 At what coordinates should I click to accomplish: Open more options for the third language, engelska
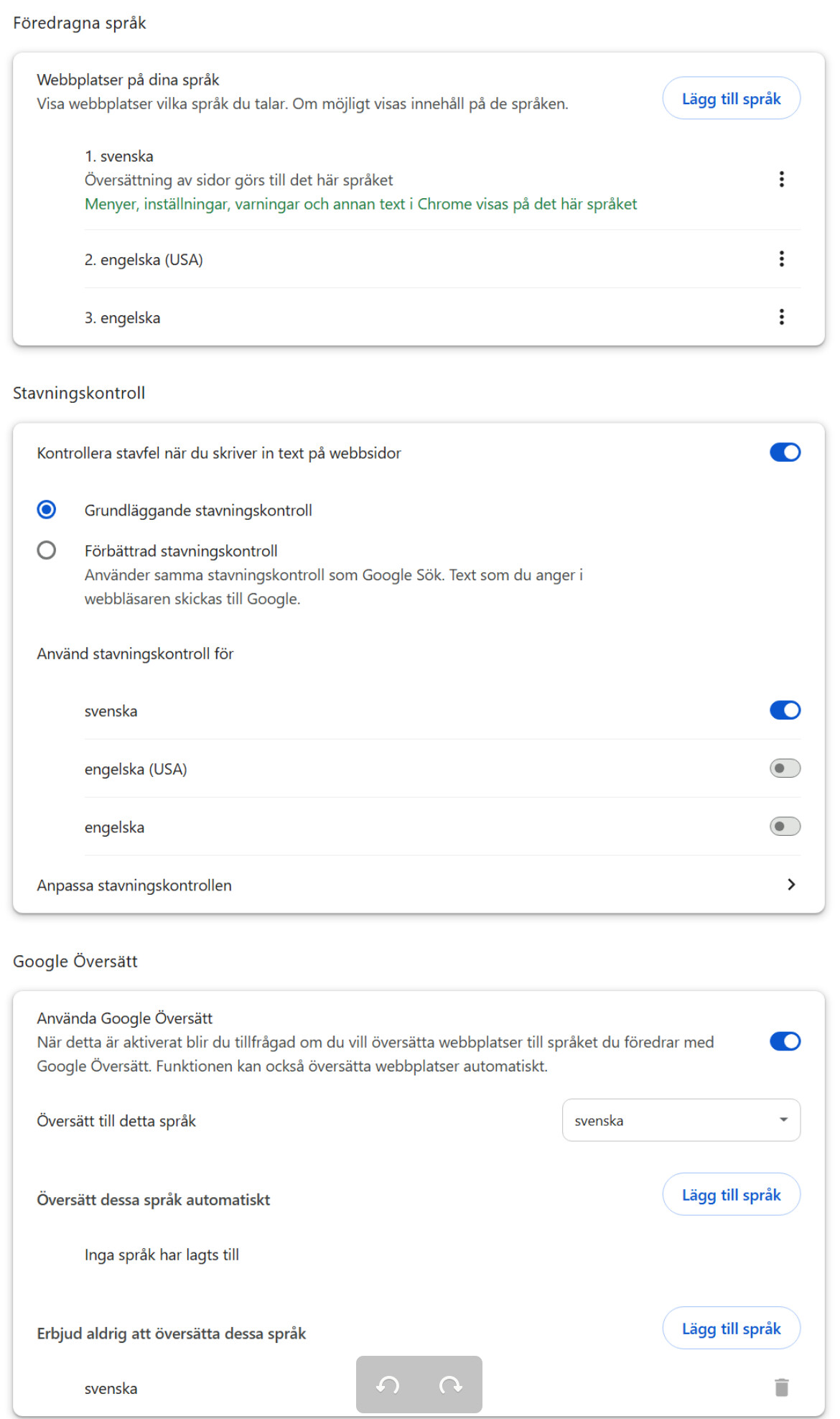click(781, 317)
